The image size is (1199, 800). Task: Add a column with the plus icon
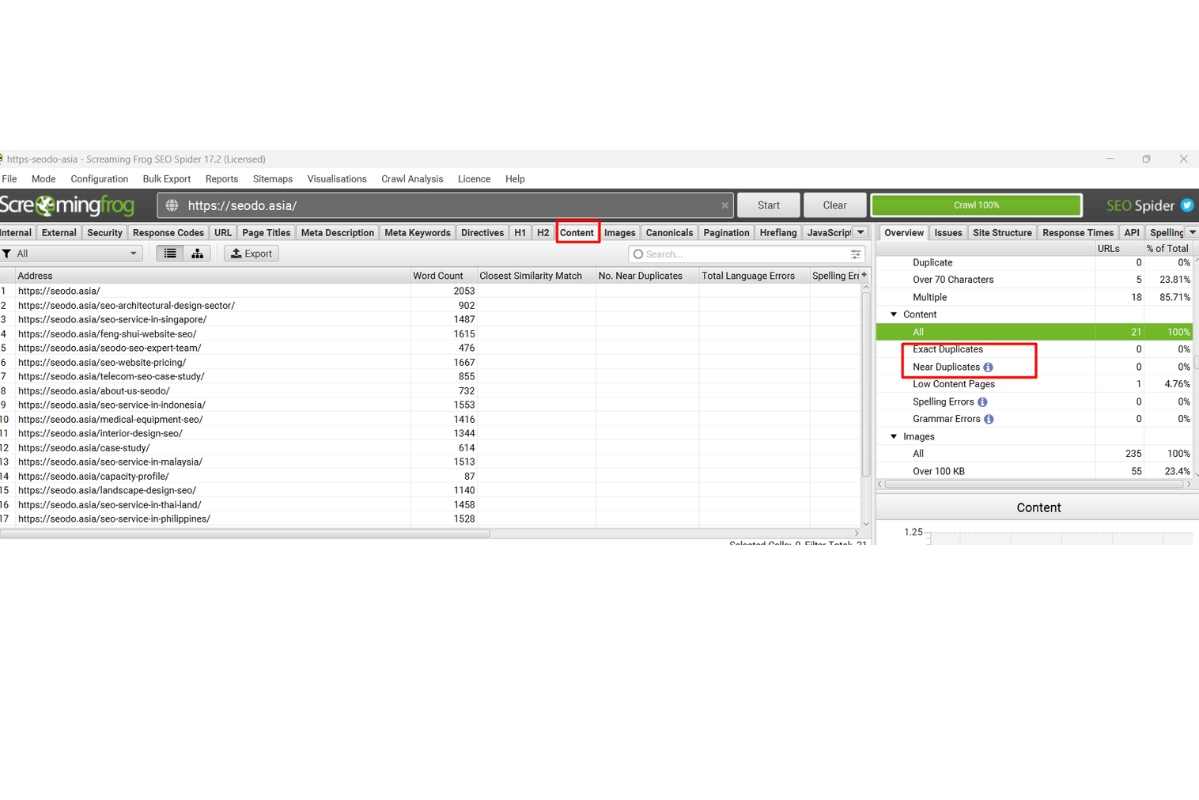coord(864,275)
